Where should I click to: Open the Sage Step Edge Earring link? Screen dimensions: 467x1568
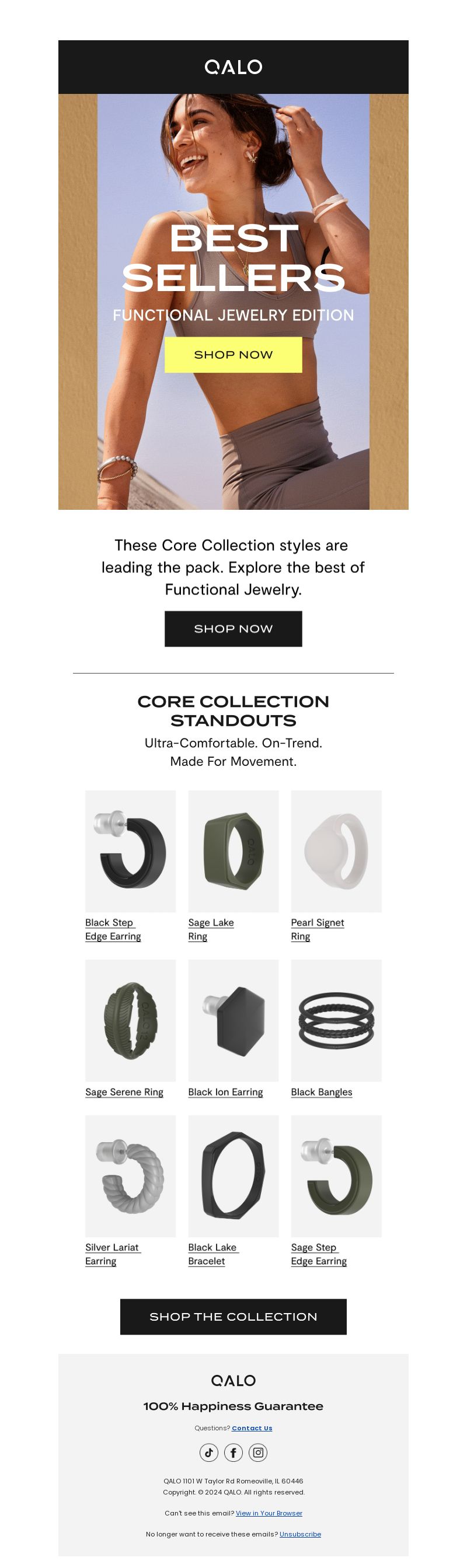[x=319, y=1254]
